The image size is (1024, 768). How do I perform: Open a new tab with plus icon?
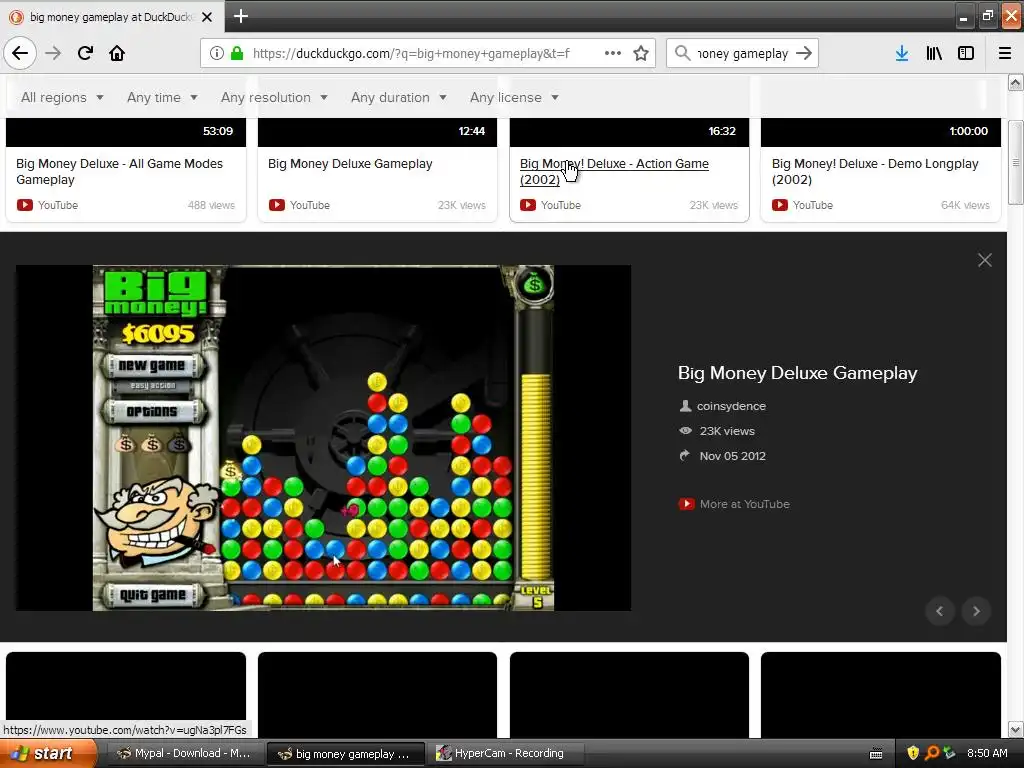[240, 16]
